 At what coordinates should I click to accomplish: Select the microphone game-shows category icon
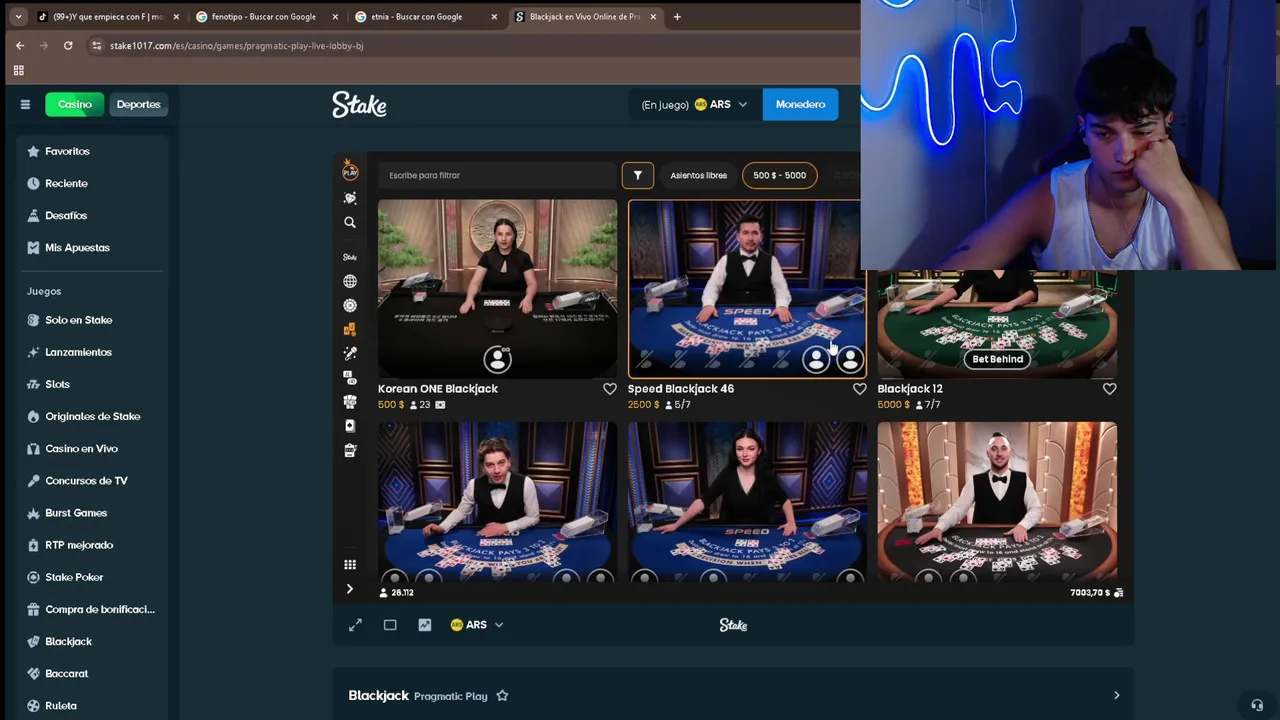coord(350,353)
